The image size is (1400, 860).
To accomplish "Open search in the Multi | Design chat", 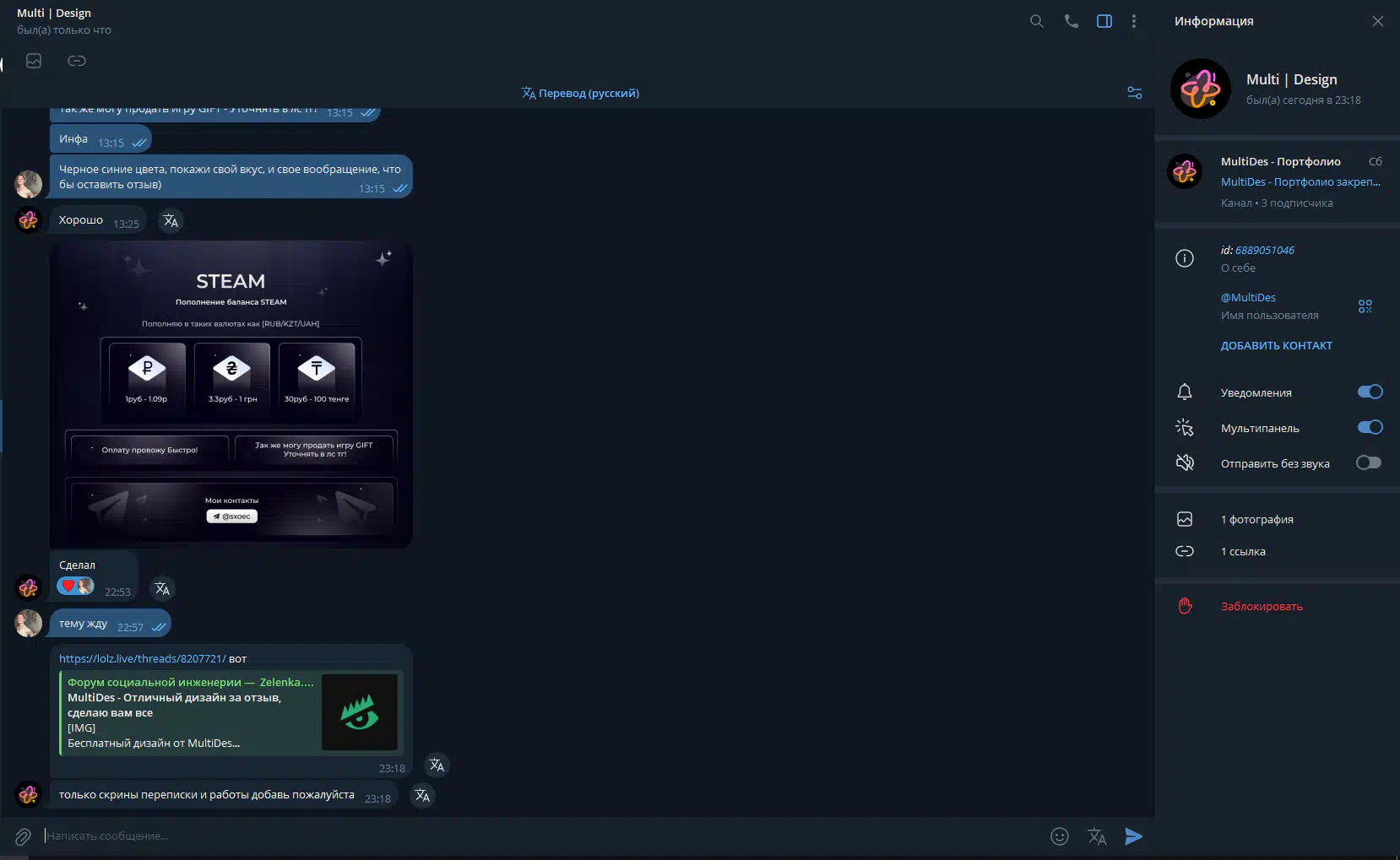I will [1037, 21].
